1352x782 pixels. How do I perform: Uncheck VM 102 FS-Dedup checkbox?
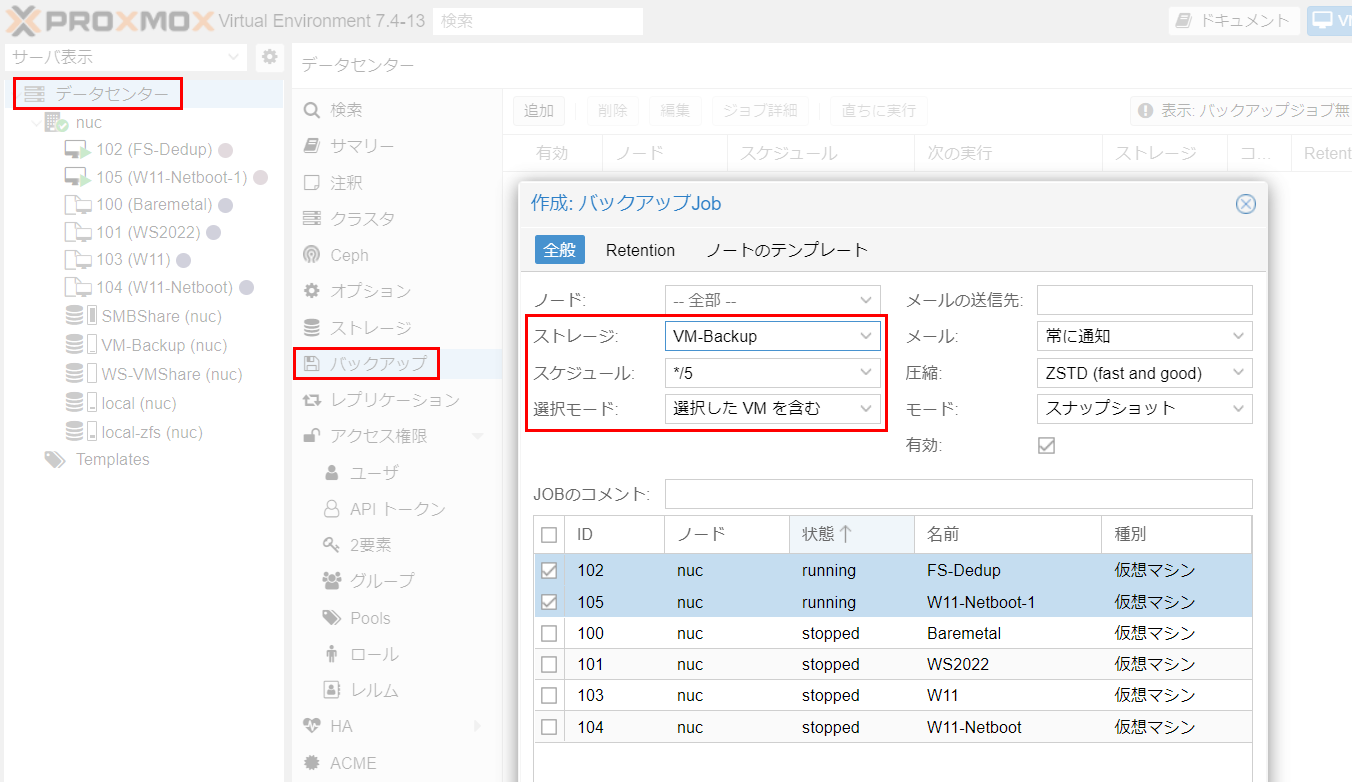click(x=549, y=571)
